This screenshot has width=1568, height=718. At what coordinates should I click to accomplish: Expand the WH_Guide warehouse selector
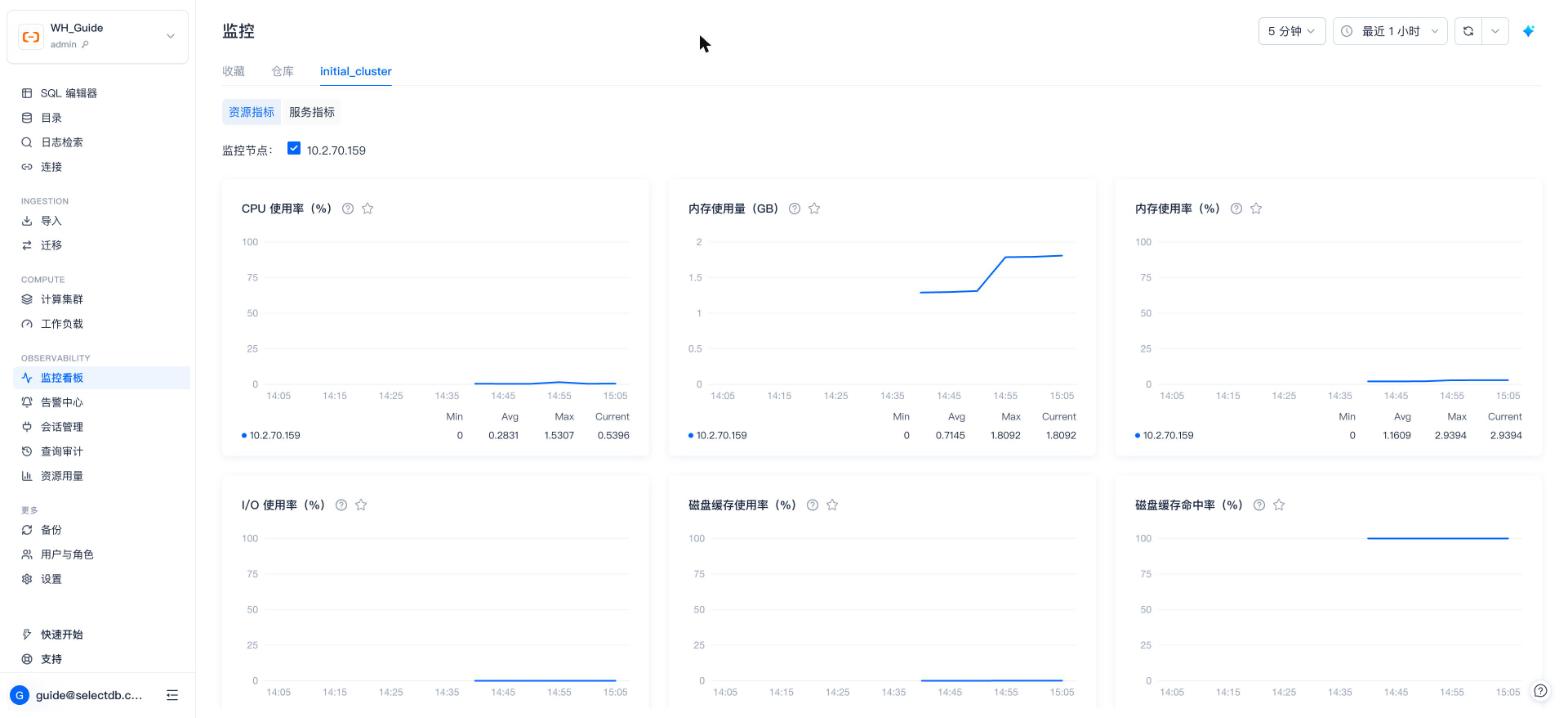coord(97,36)
